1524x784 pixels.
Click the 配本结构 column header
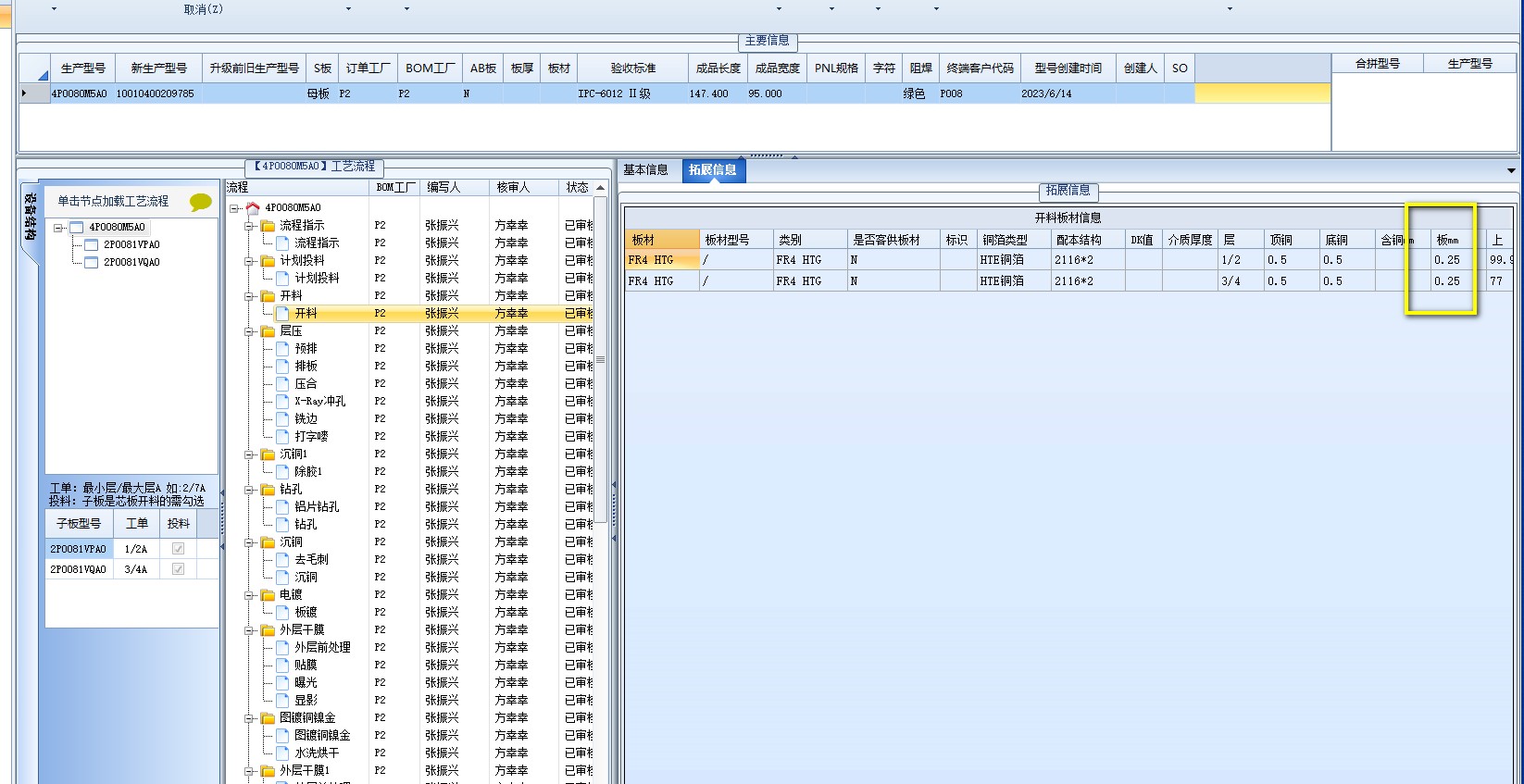pos(1088,240)
